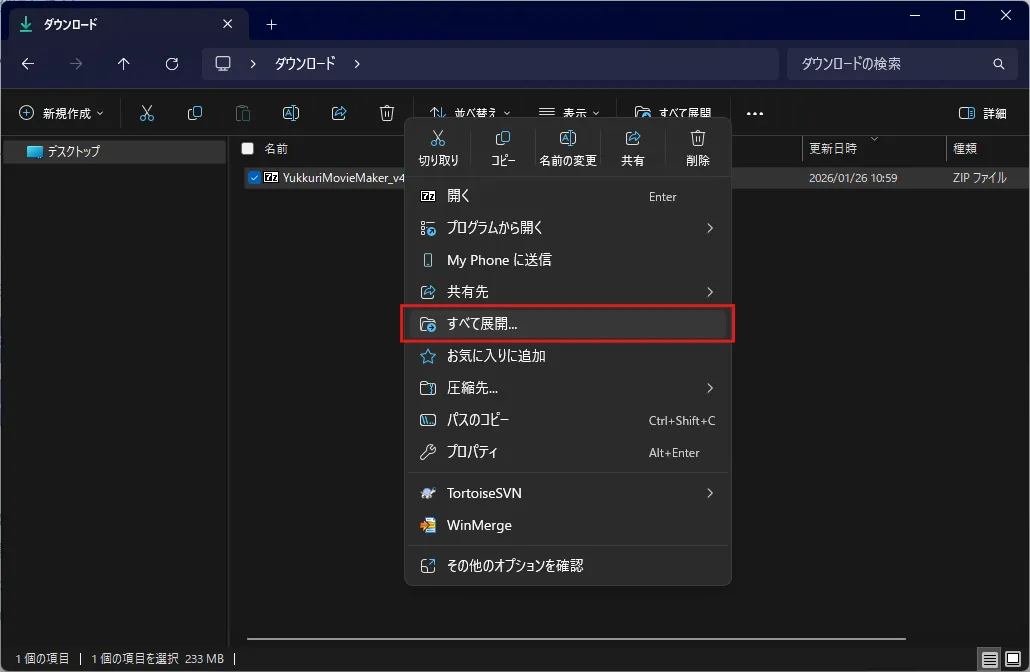This screenshot has width=1030, height=672.
Task: Open プロパティ from context menu
Action: tap(568, 452)
